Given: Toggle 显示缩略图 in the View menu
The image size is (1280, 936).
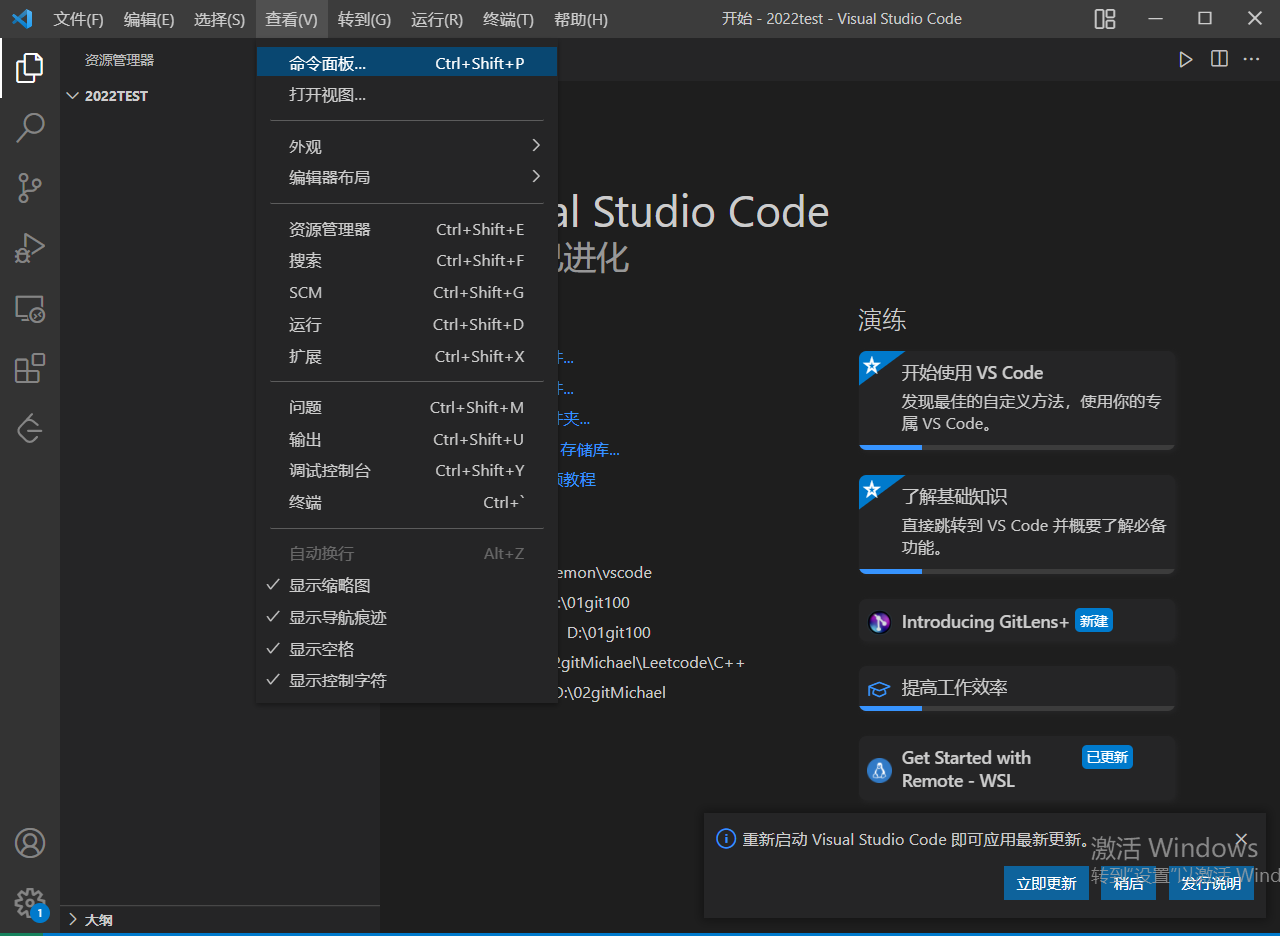Looking at the screenshot, I should [x=407, y=586].
